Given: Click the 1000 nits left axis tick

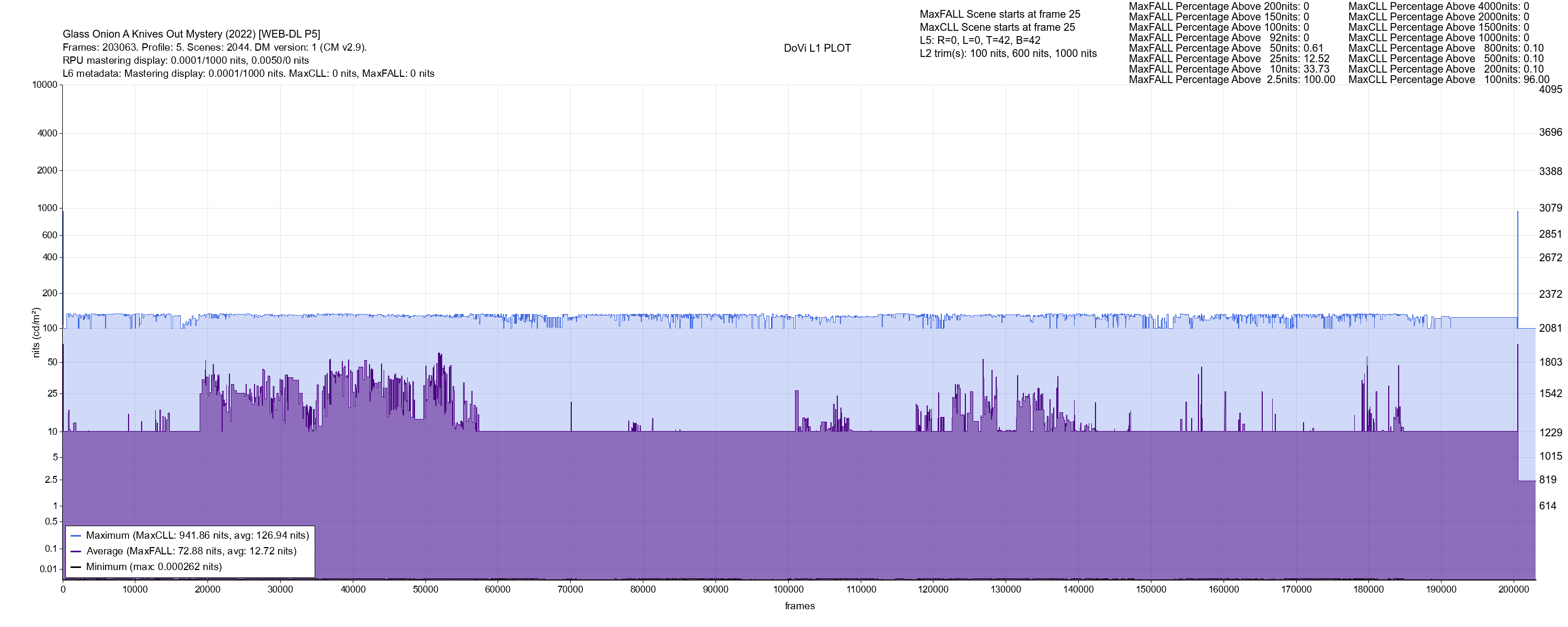Looking at the screenshot, I should [47, 208].
